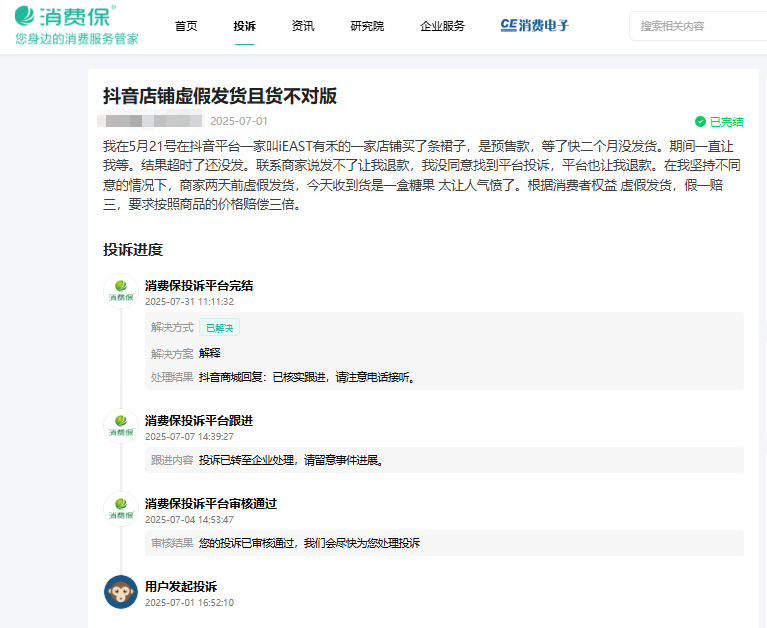
Task: Open the 研究院 menu item
Action: pyautogui.click(x=367, y=26)
